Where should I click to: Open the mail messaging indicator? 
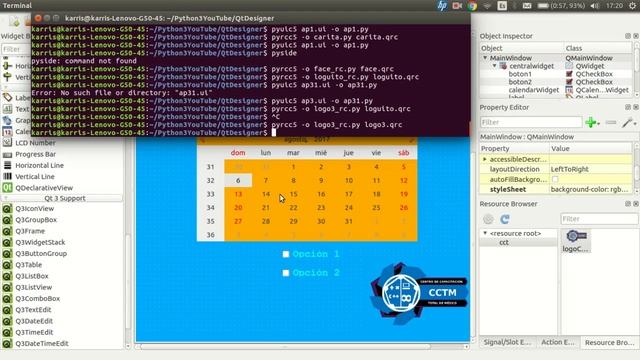[527, 6]
